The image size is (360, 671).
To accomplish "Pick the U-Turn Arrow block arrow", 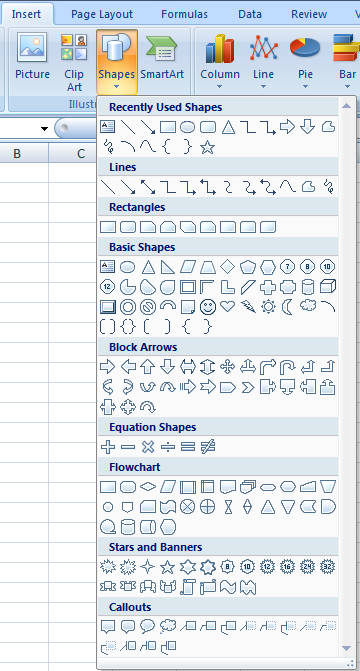I will (x=288, y=367).
